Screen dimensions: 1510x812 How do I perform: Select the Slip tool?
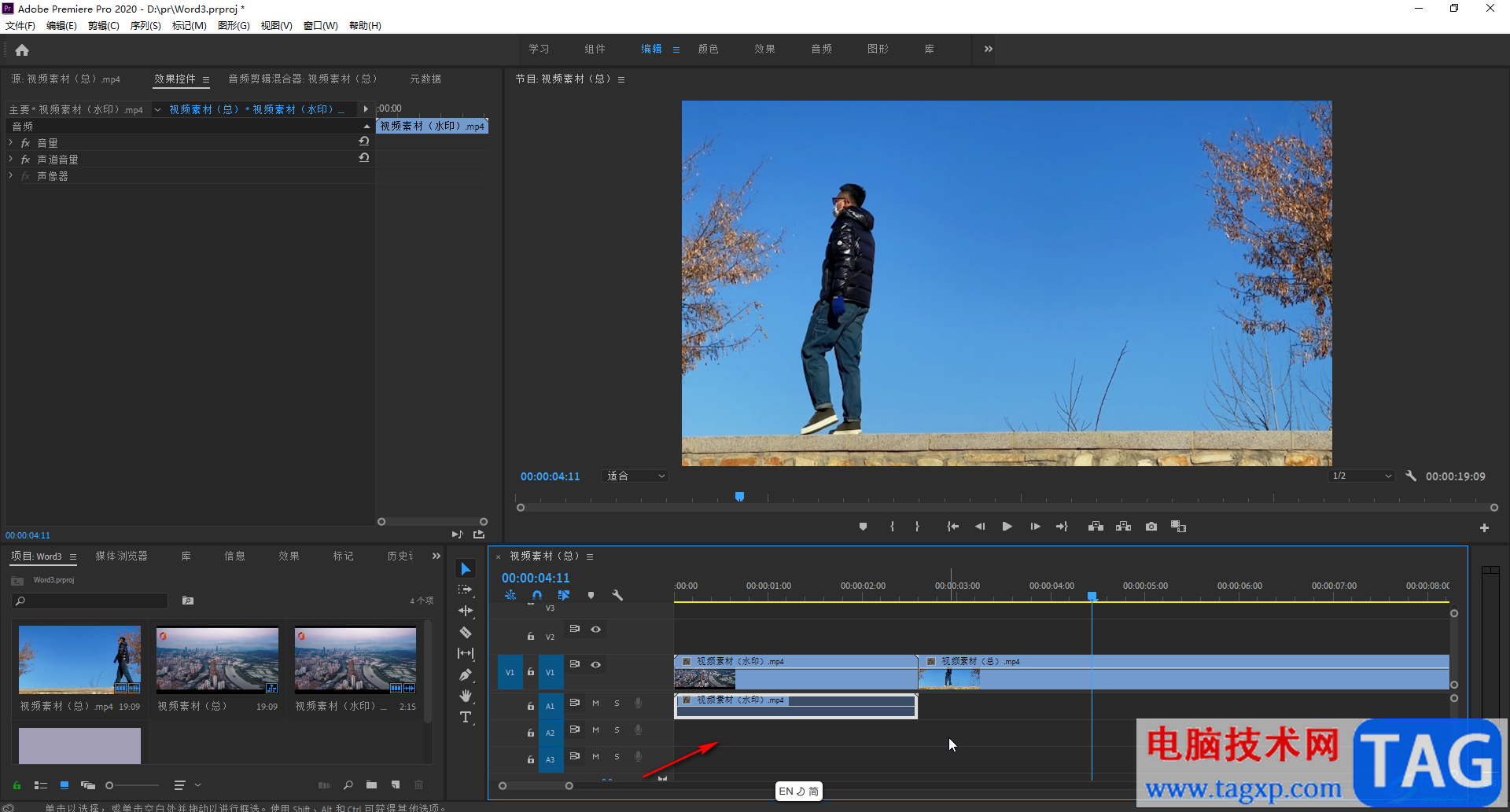click(466, 653)
